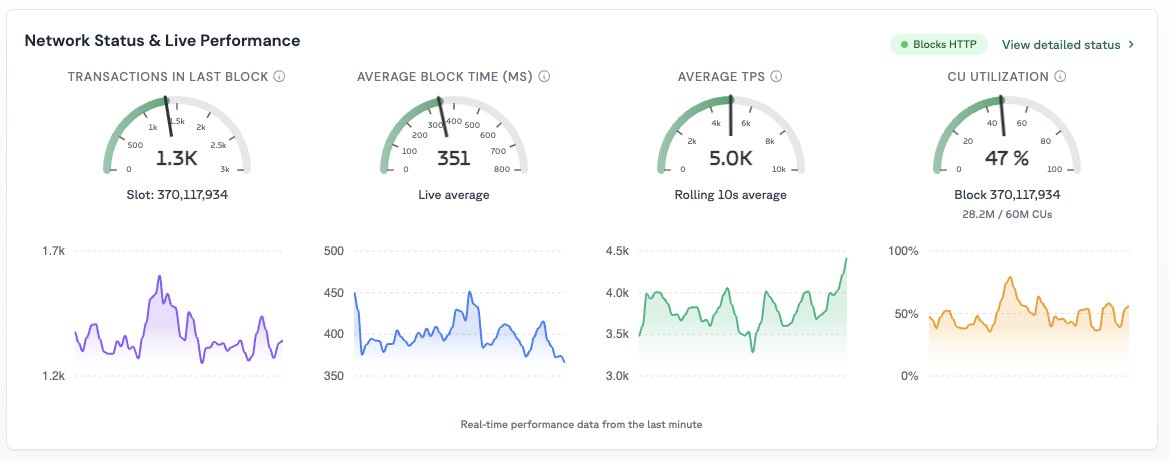The image size is (1169, 461).
Task: Click the Real-time performance data footer text
Action: [x=582, y=424]
